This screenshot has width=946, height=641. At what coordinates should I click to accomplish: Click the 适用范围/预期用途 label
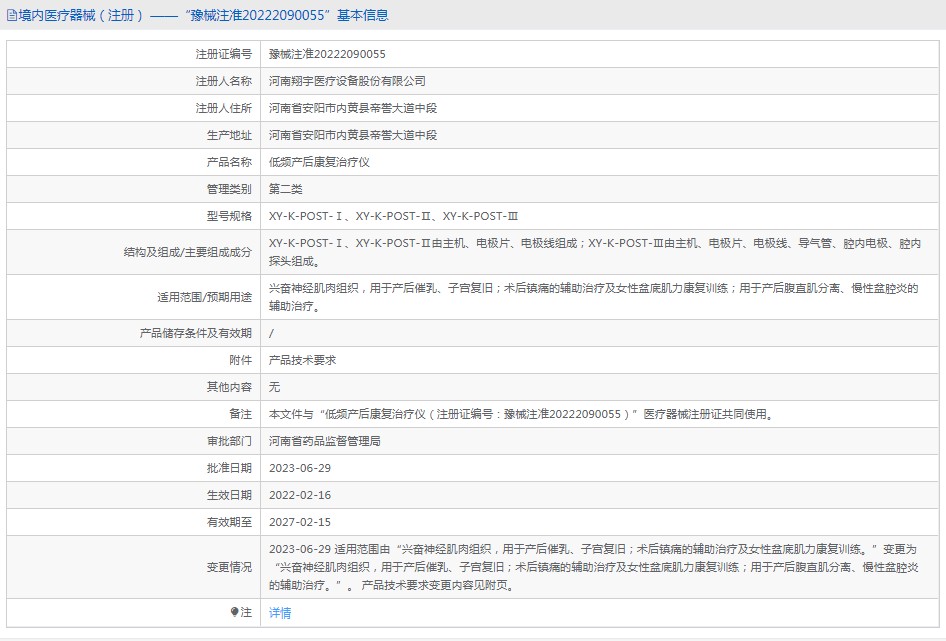click(x=205, y=297)
